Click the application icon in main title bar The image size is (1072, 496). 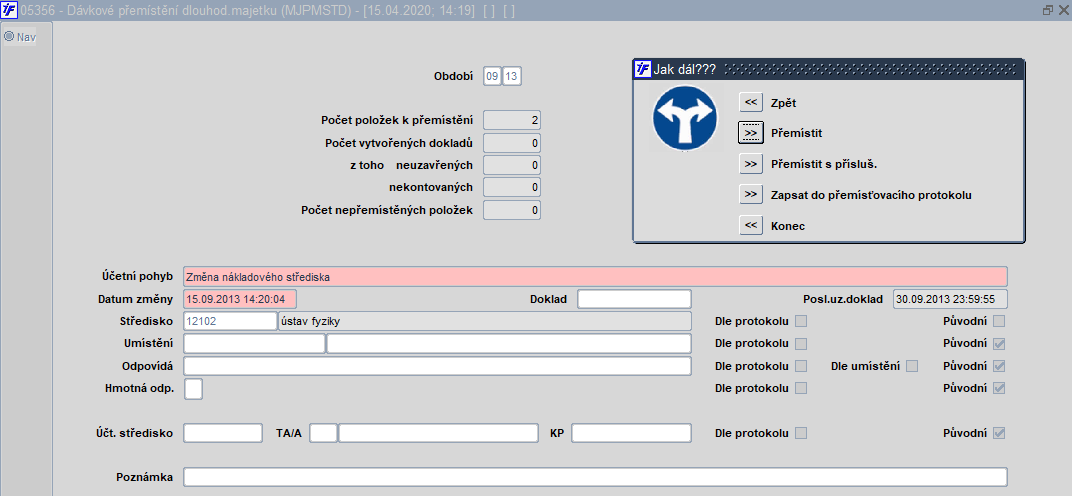coord(9,10)
